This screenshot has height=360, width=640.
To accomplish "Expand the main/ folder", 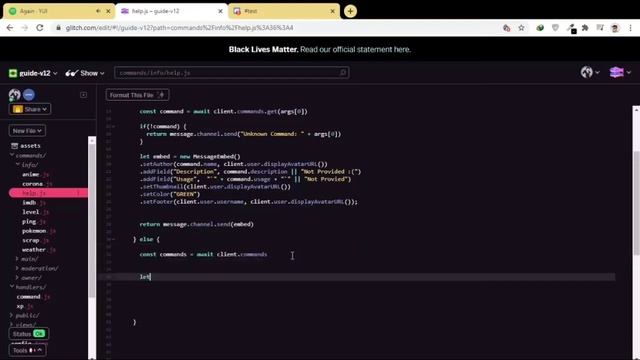I will pyautogui.click(x=27, y=259).
